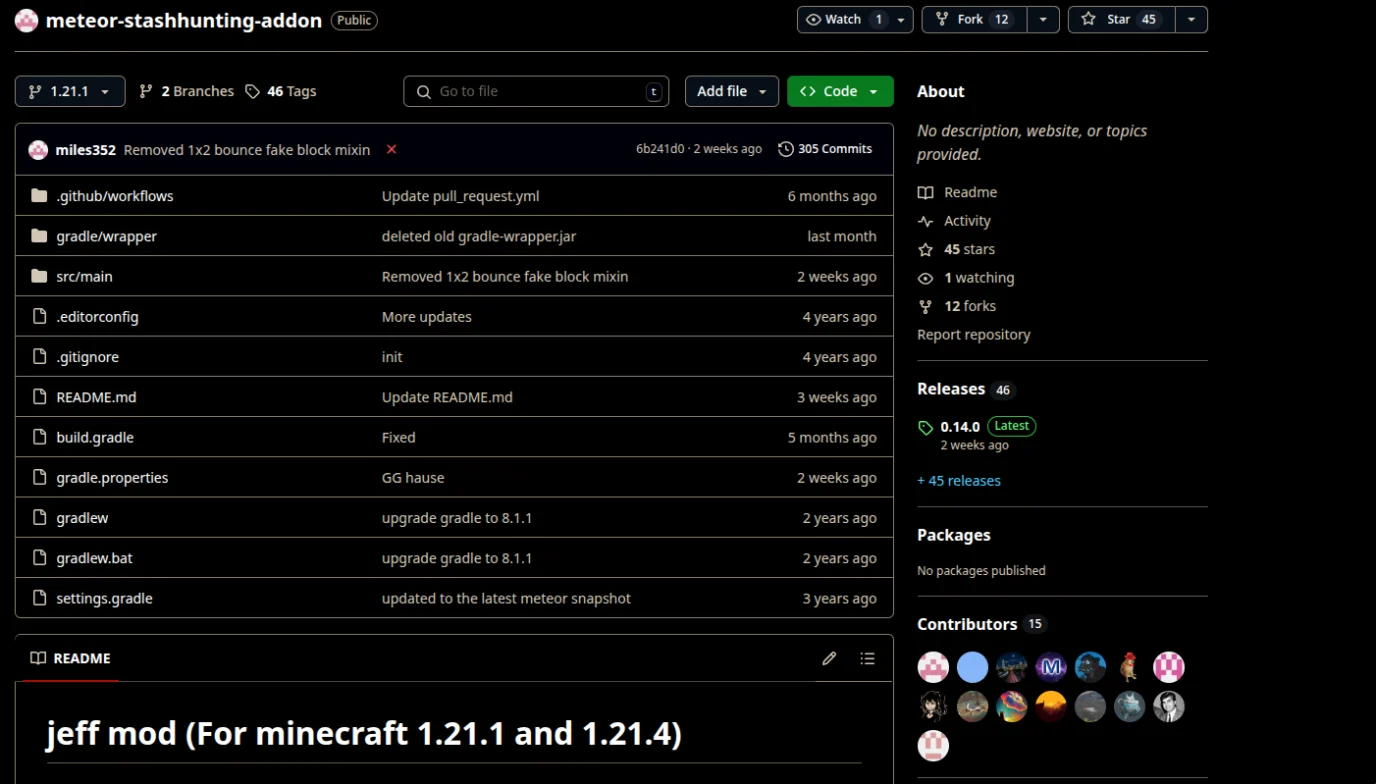Click the green tag icon for release 0.14.0

click(x=926, y=427)
